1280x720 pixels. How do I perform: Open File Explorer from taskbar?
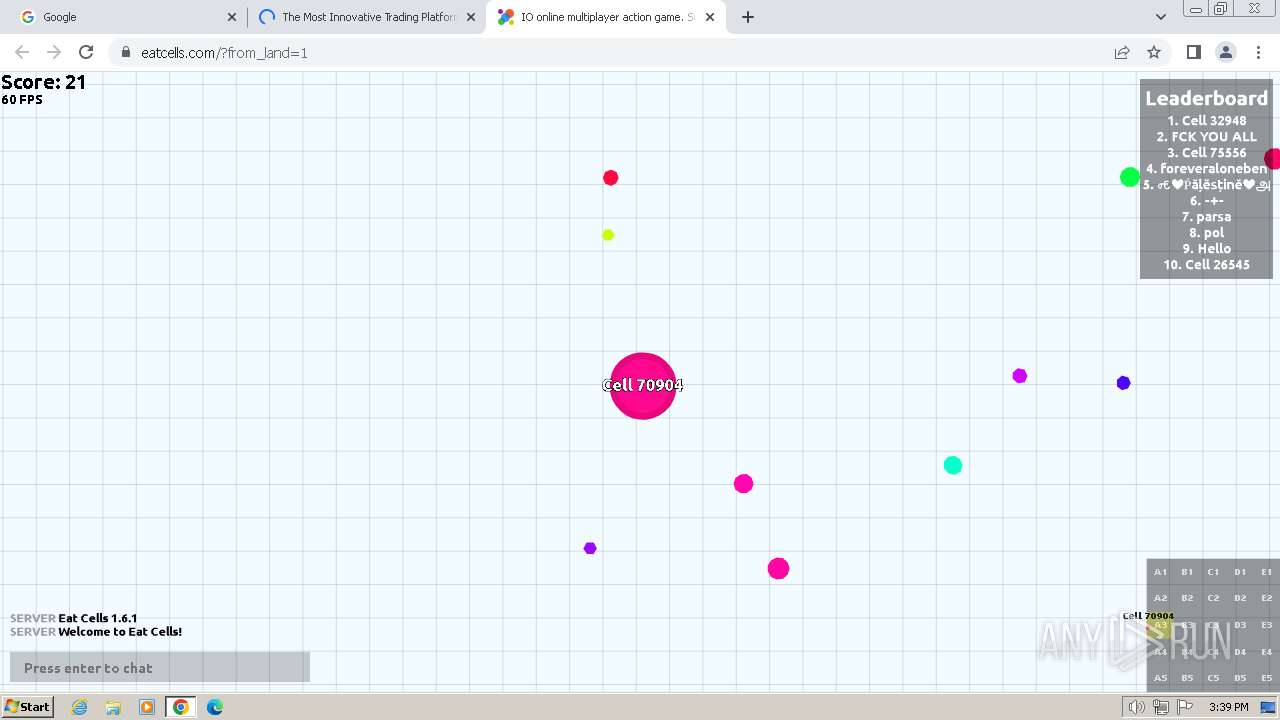(113, 707)
